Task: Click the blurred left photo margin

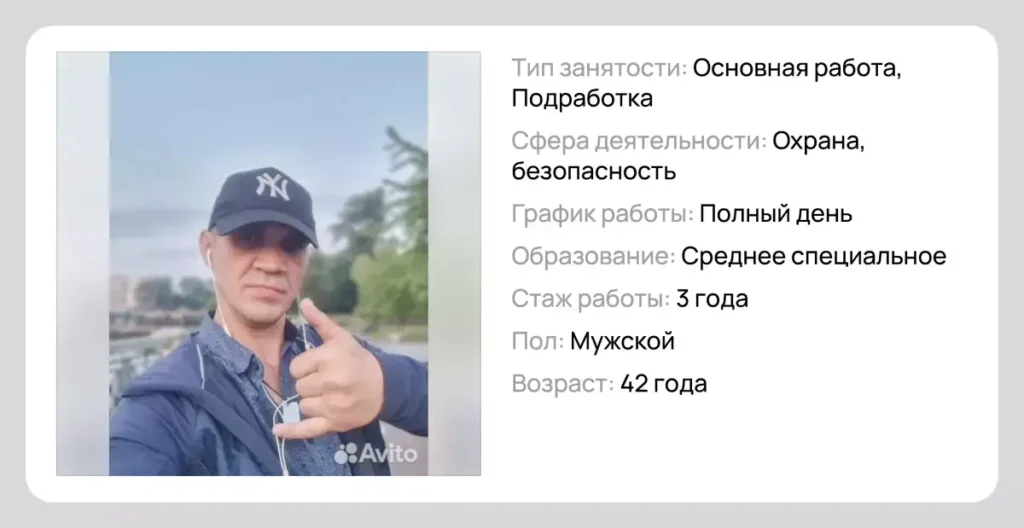Action: pyautogui.click(x=83, y=263)
